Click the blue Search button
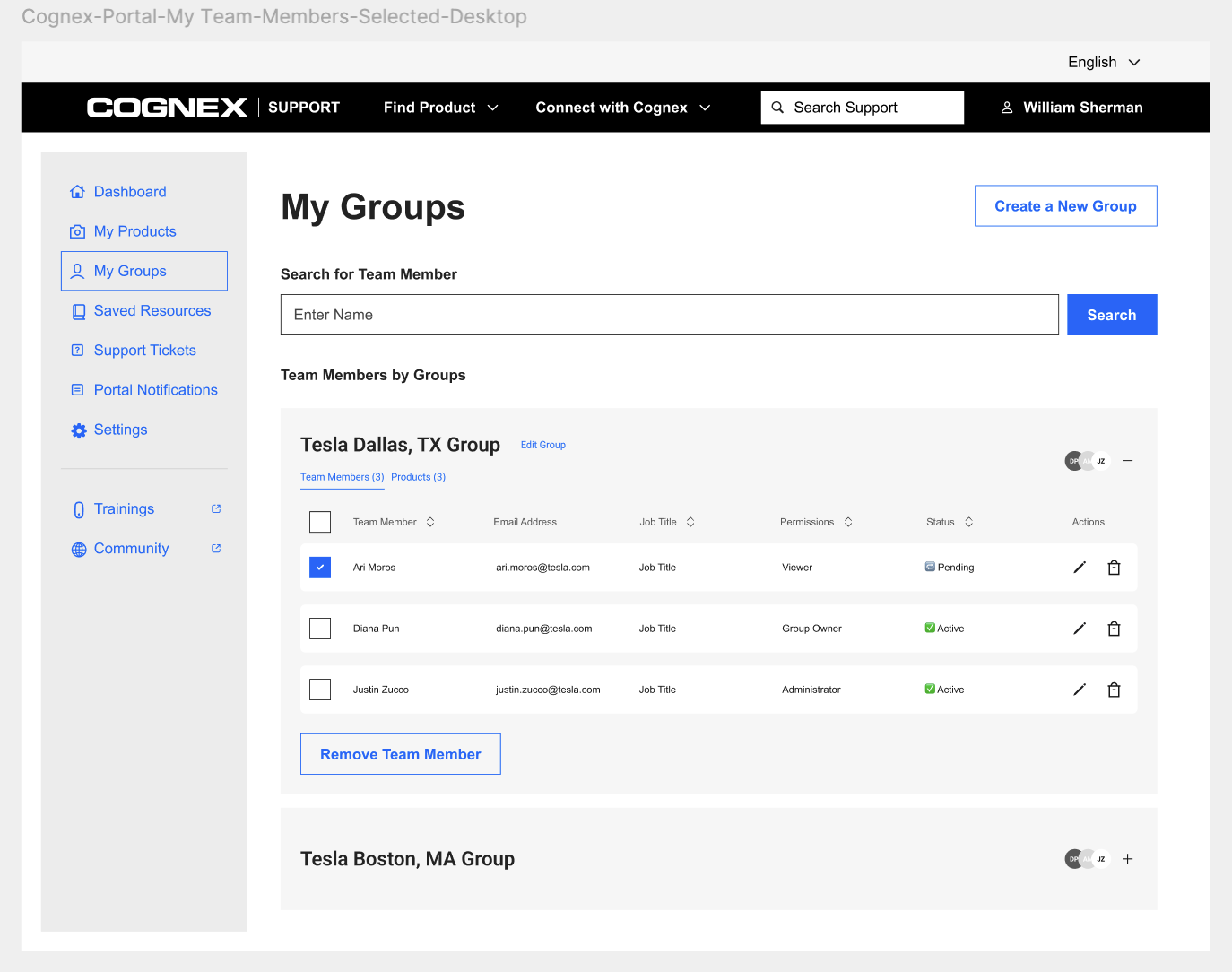 pyautogui.click(x=1112, y=315)
